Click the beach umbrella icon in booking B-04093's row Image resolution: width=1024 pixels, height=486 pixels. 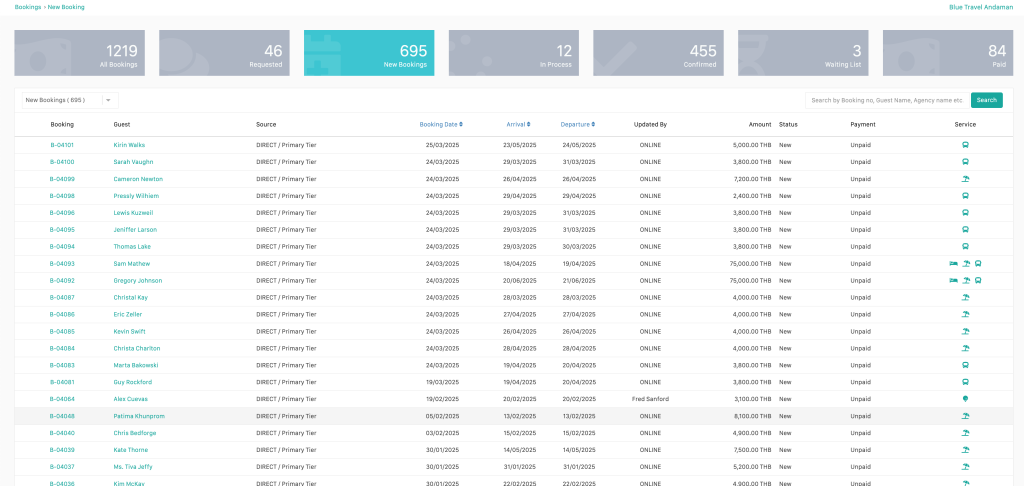pyautogui.click(x=966, y=264)
